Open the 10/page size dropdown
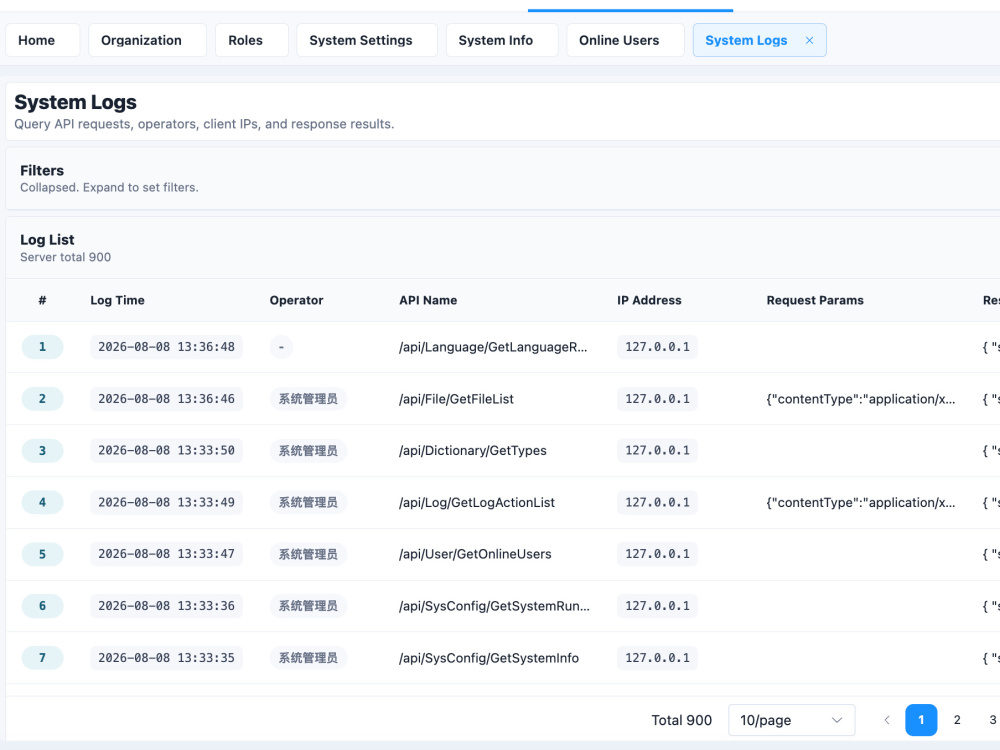This screenshot has width=1000, height=750. (791, 720)
